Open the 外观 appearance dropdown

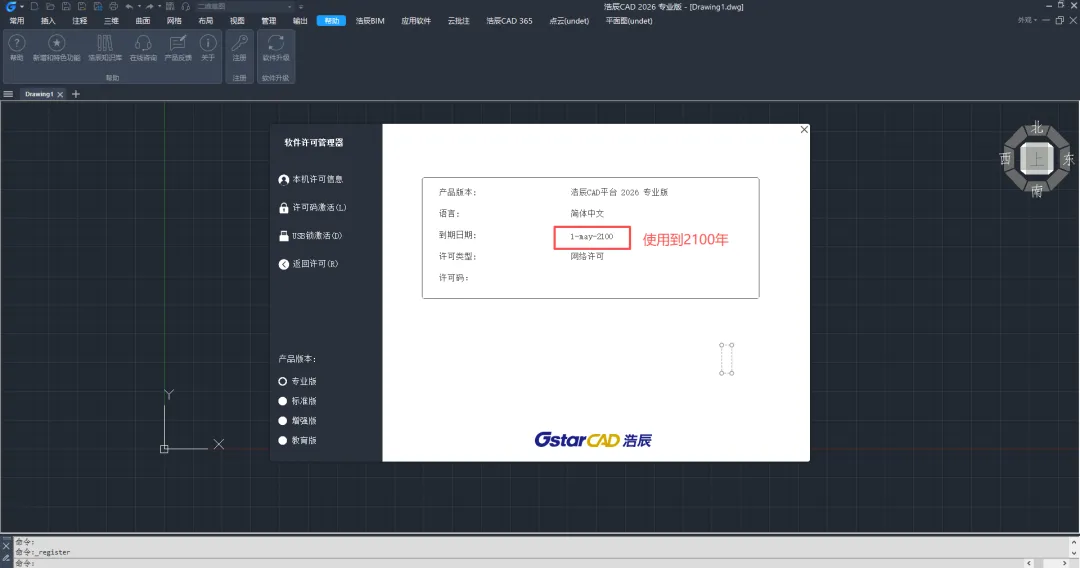point(1027,21)
